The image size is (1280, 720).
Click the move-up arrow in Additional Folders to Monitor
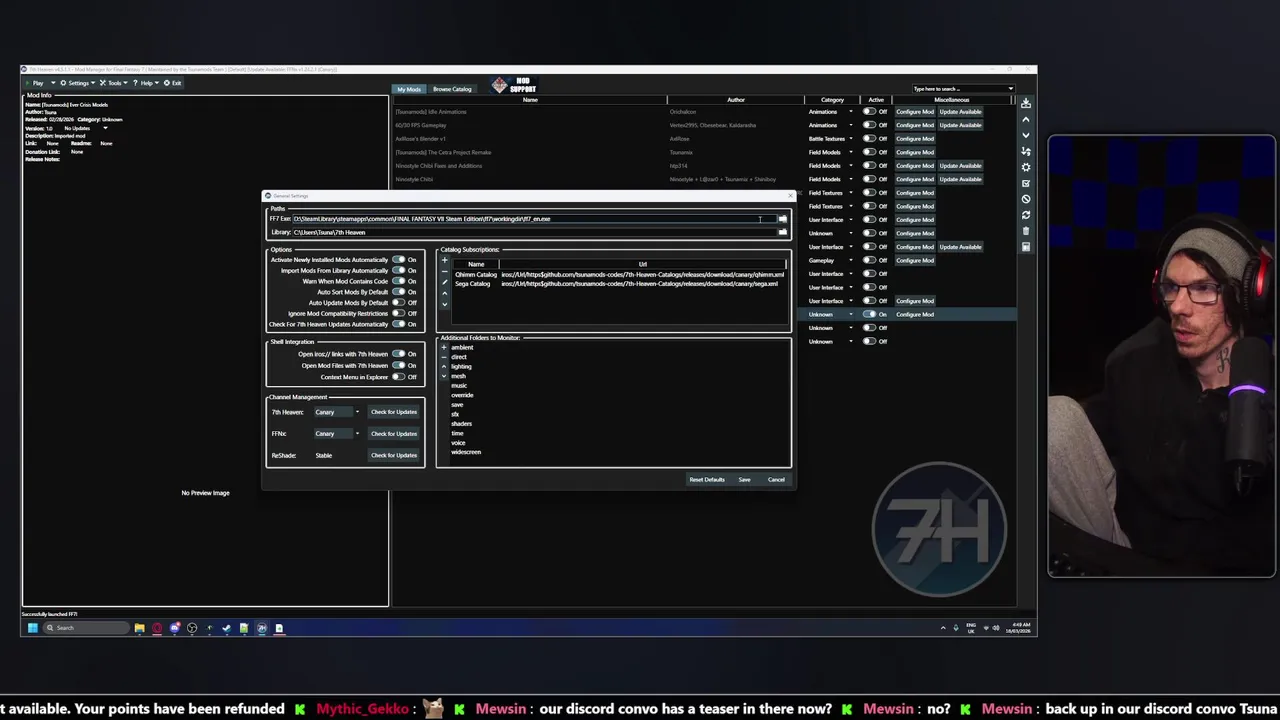[x=444, y=367]
